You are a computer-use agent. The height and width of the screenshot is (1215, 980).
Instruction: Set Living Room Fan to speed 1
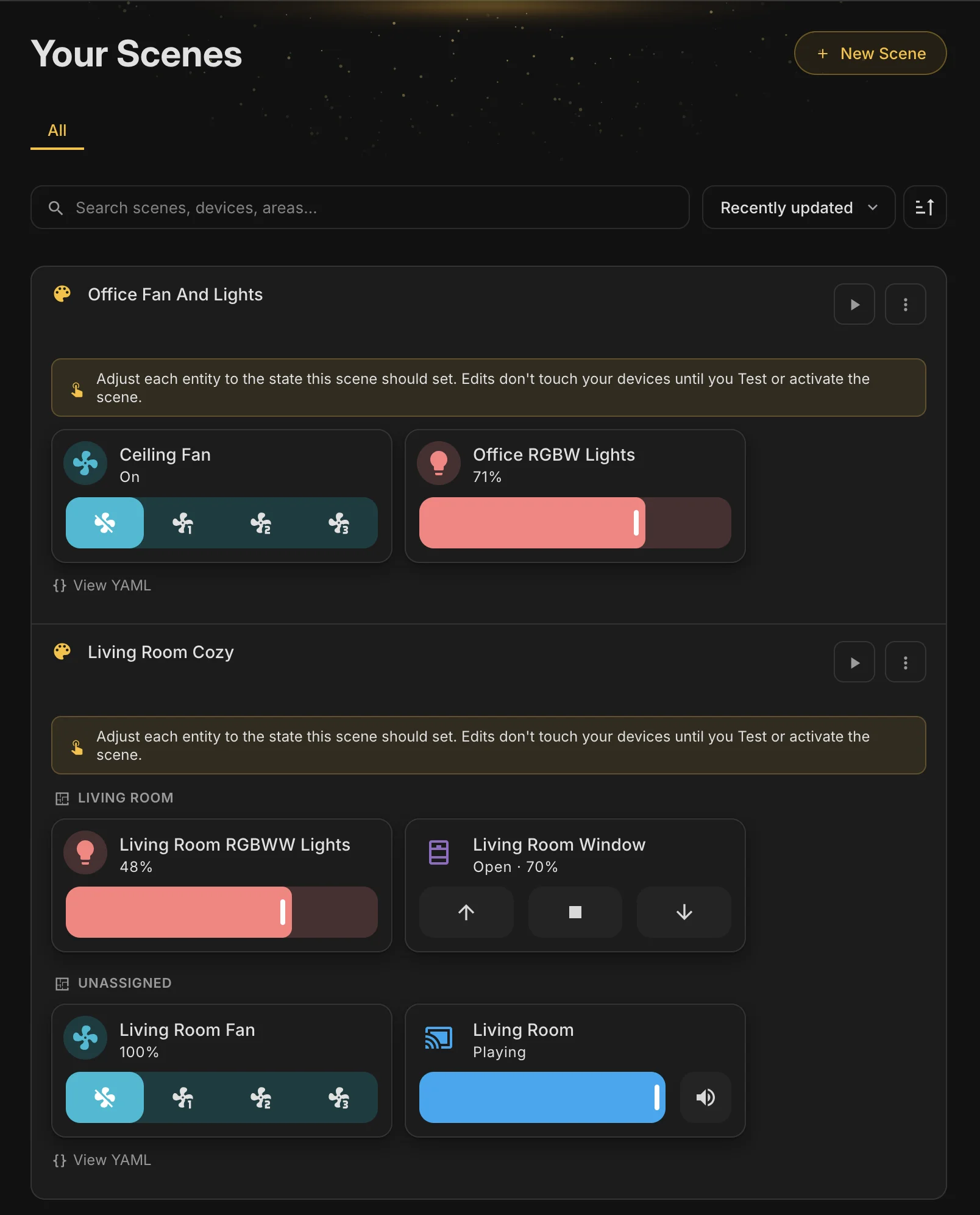pyautogui.click(x=183, y=1097)
